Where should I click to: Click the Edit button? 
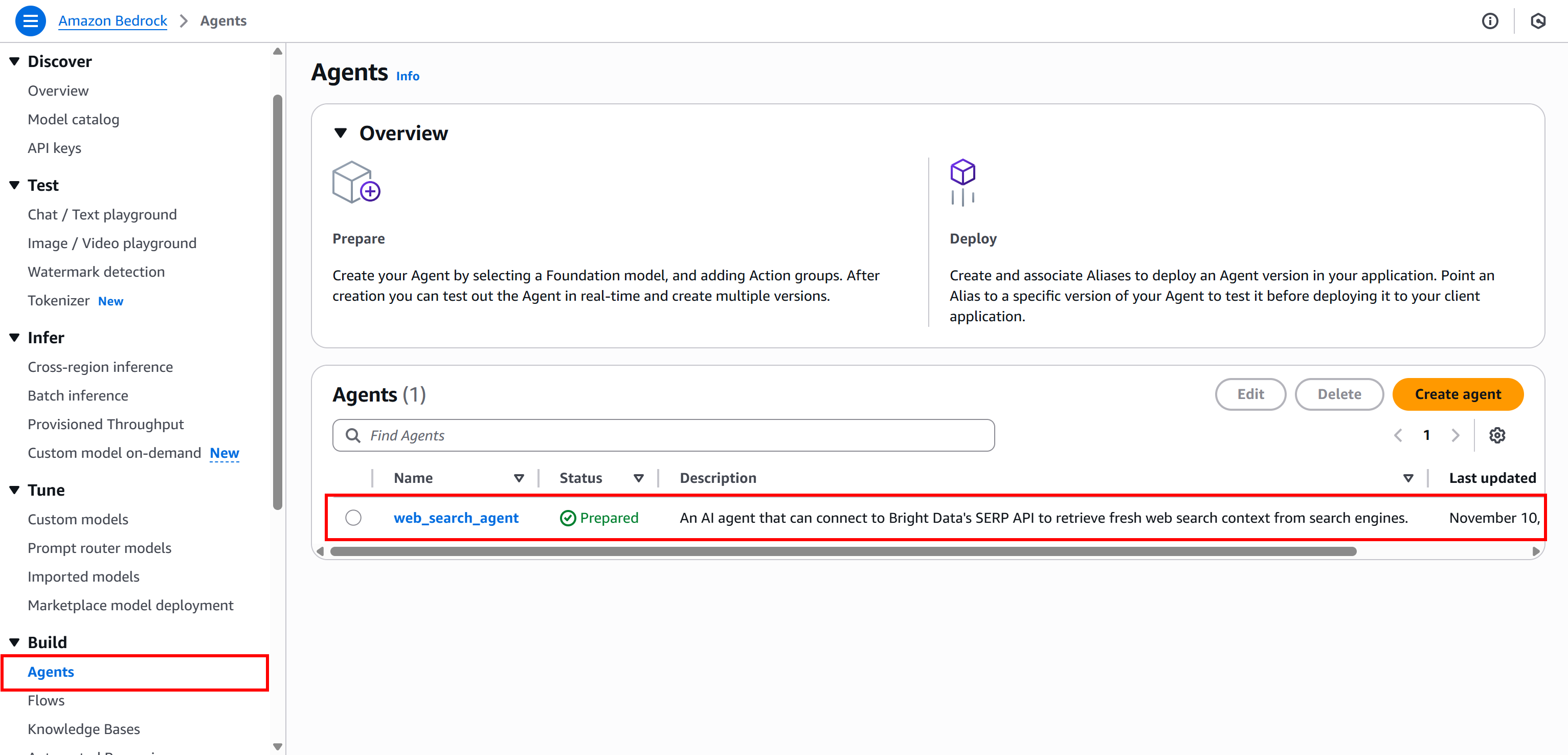1251,394
